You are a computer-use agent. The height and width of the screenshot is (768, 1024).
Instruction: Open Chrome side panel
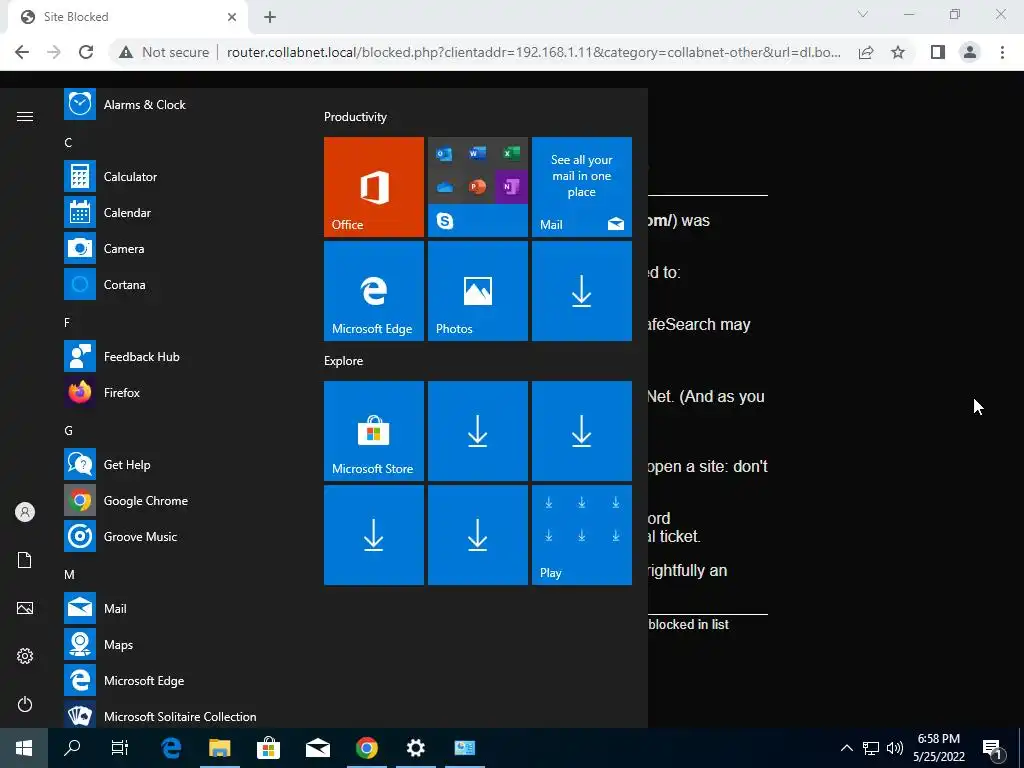[938, 52]
